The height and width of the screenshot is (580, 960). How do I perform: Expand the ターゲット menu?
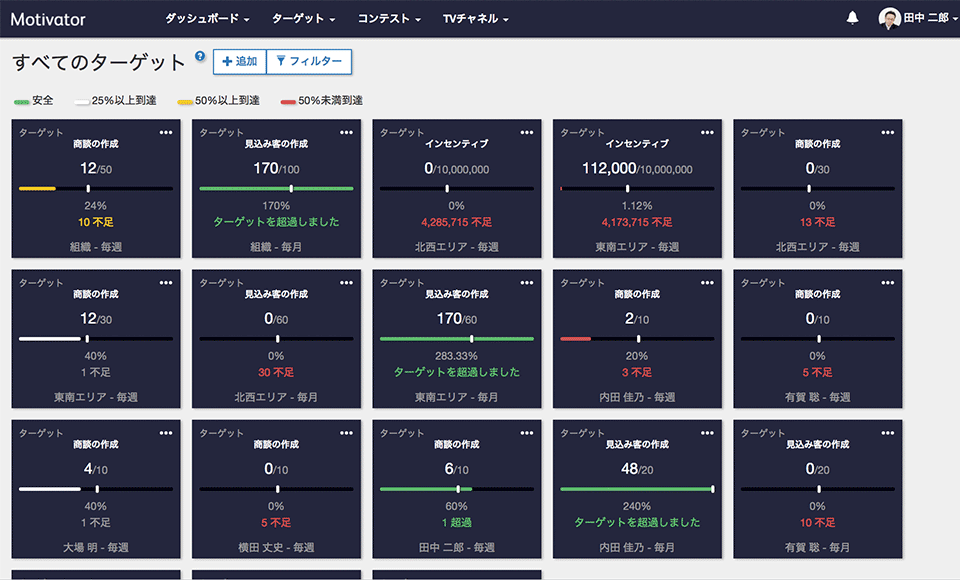(303, 18)
